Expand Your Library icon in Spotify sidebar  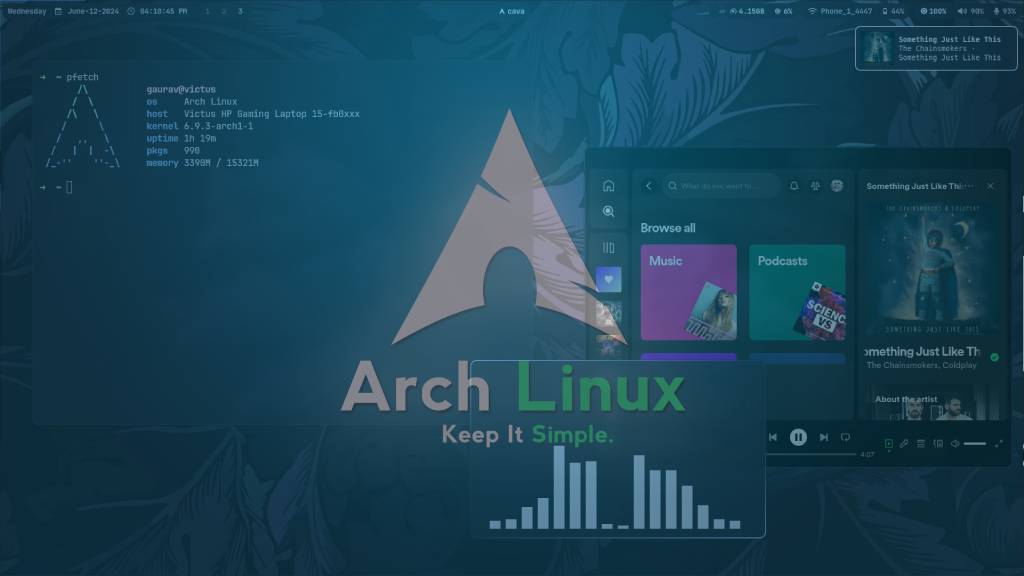608,248
